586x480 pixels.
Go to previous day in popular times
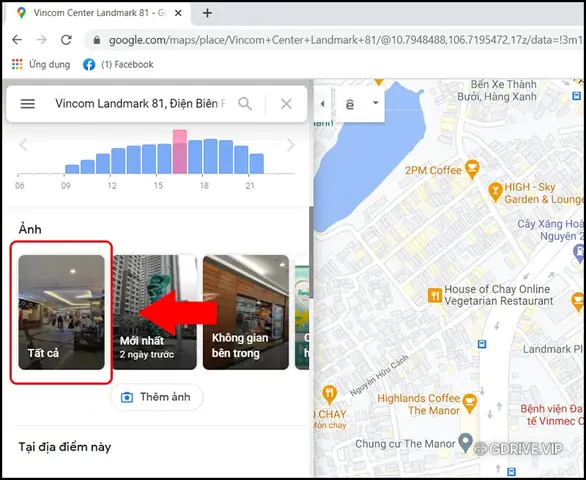(24, 144)
